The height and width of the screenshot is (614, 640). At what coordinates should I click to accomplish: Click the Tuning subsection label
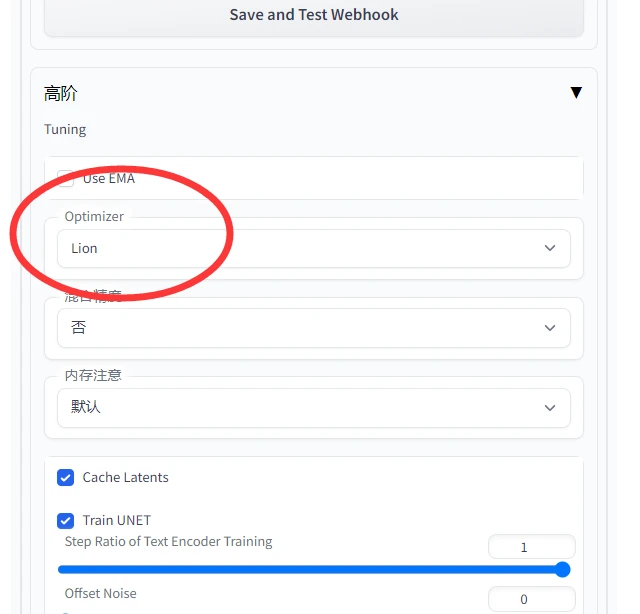pyautogui.click(x=65, y=129)
